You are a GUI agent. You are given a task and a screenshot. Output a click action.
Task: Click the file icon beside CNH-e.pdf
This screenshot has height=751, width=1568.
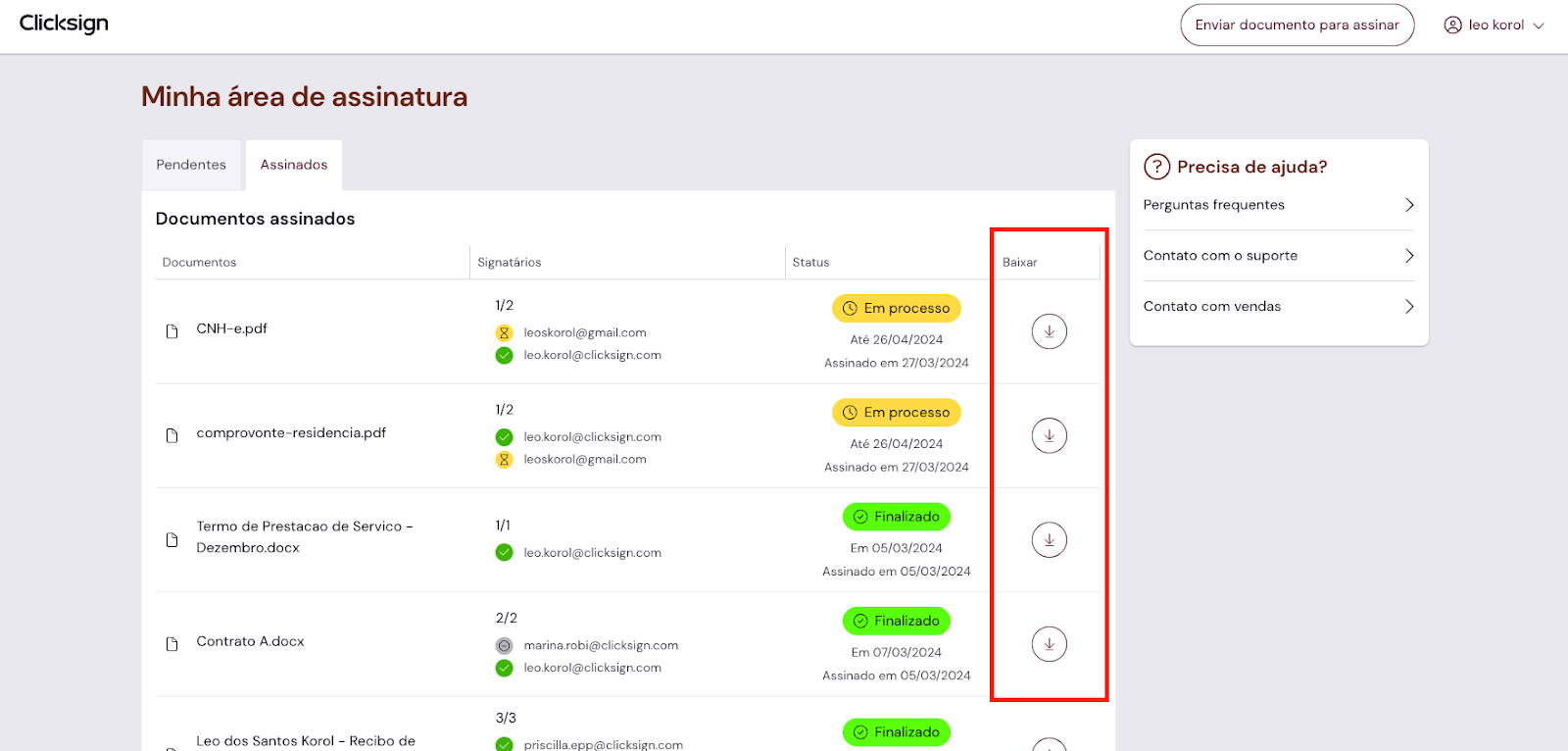(172, 331)
